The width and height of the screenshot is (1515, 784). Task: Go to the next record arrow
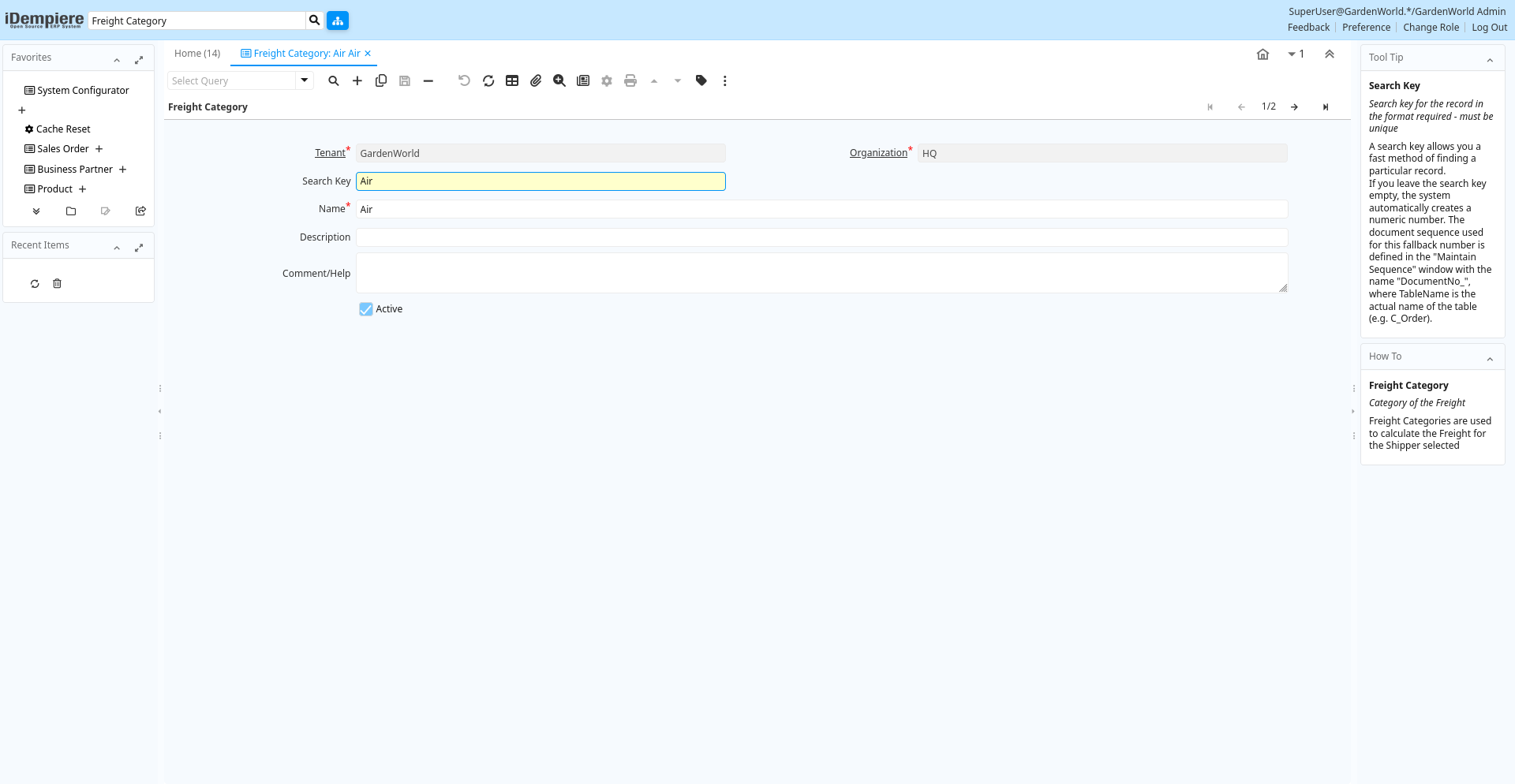[1295, 107]
